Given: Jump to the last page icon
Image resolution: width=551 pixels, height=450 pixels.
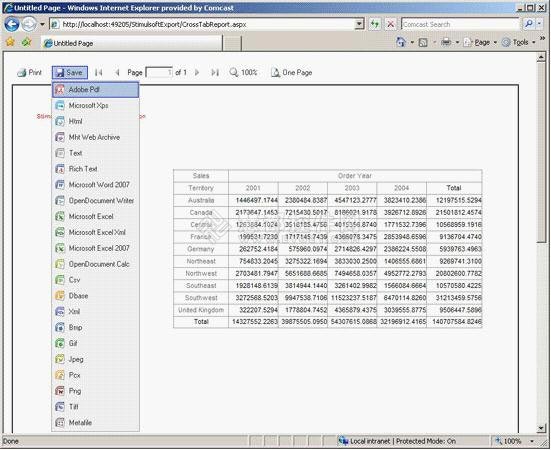Looking at the screenshot, I should coord(215,73).
